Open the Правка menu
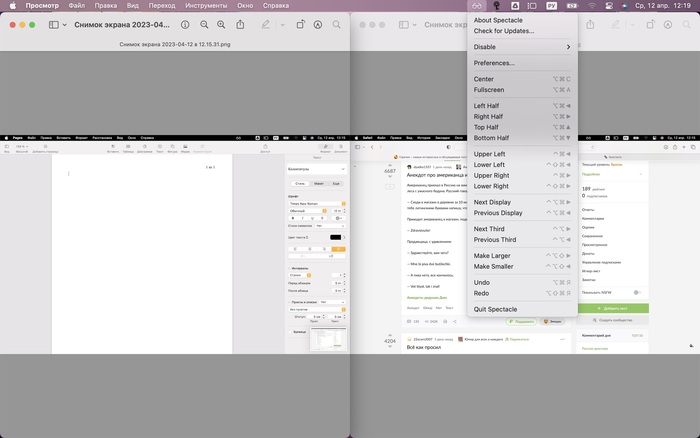This screenshot has height=438, width=700. 106,6
